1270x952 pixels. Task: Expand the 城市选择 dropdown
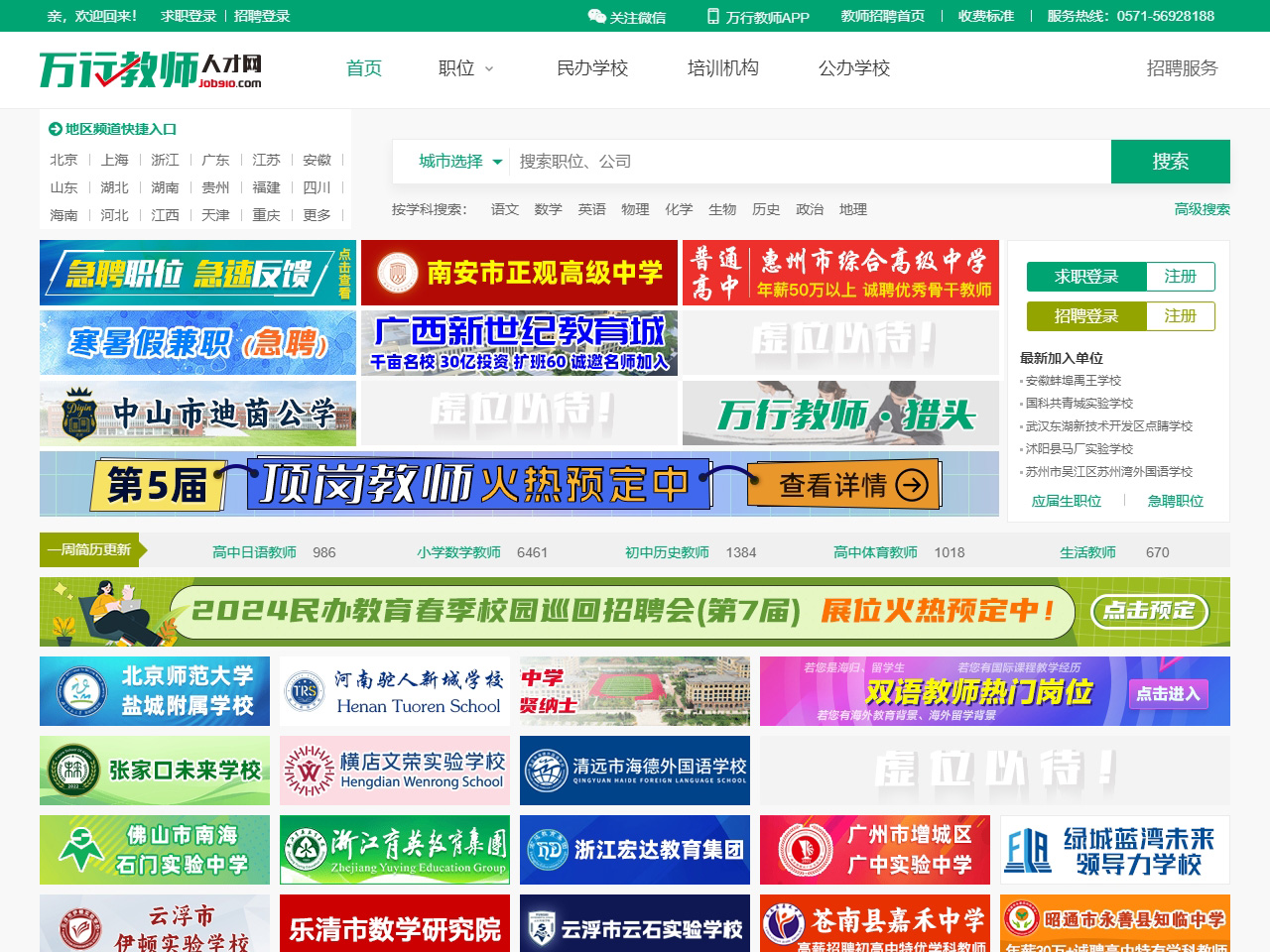460,162
